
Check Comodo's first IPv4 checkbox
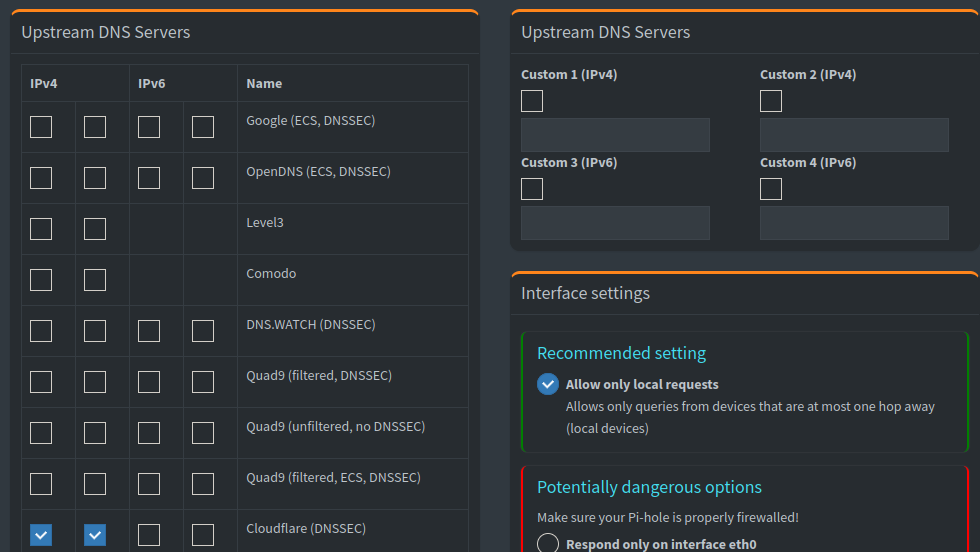(41, 280)
